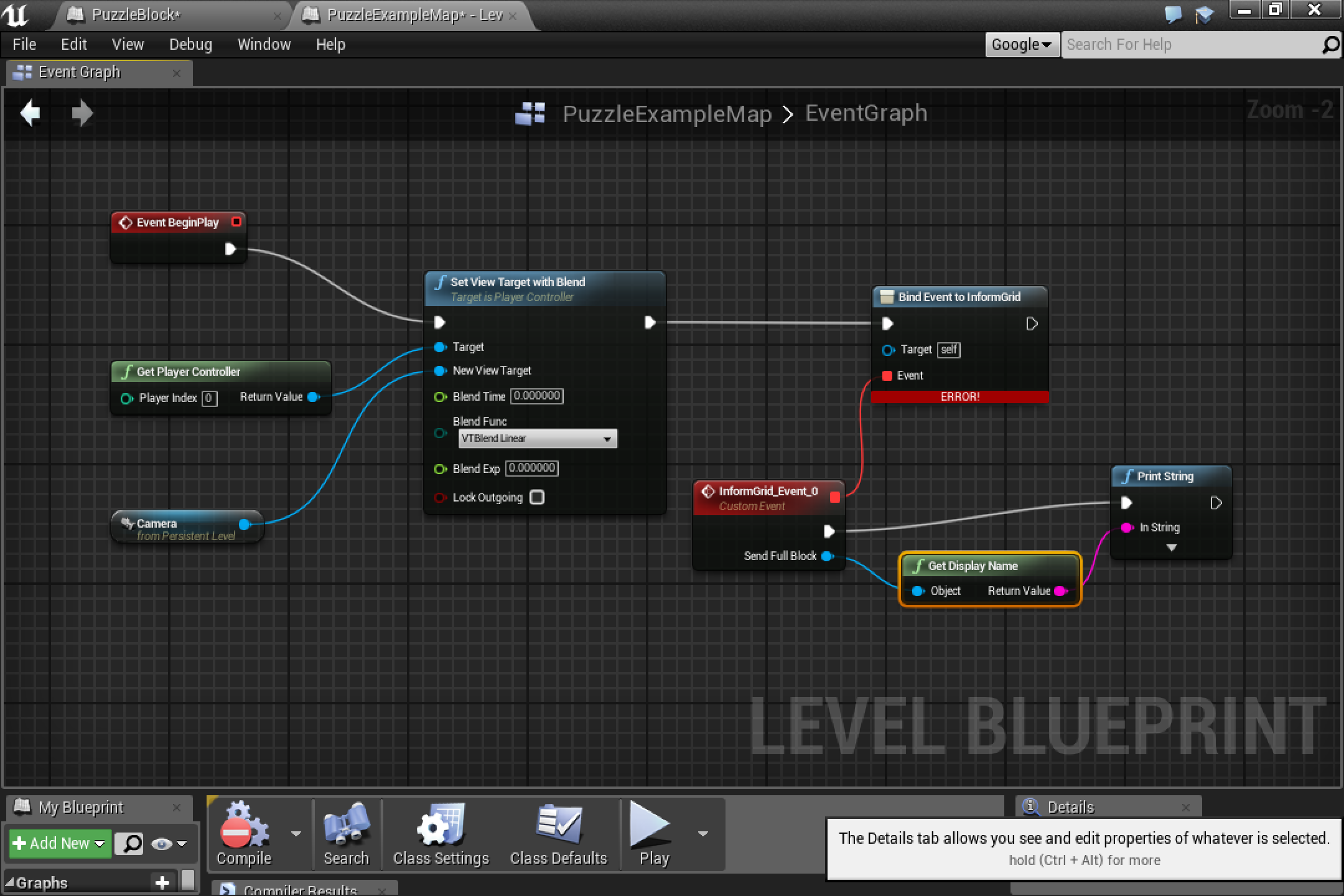Expand the Compile options arrow
Image resolution: width=1344 pixels, height=896 pixels.
pos(296,834)
